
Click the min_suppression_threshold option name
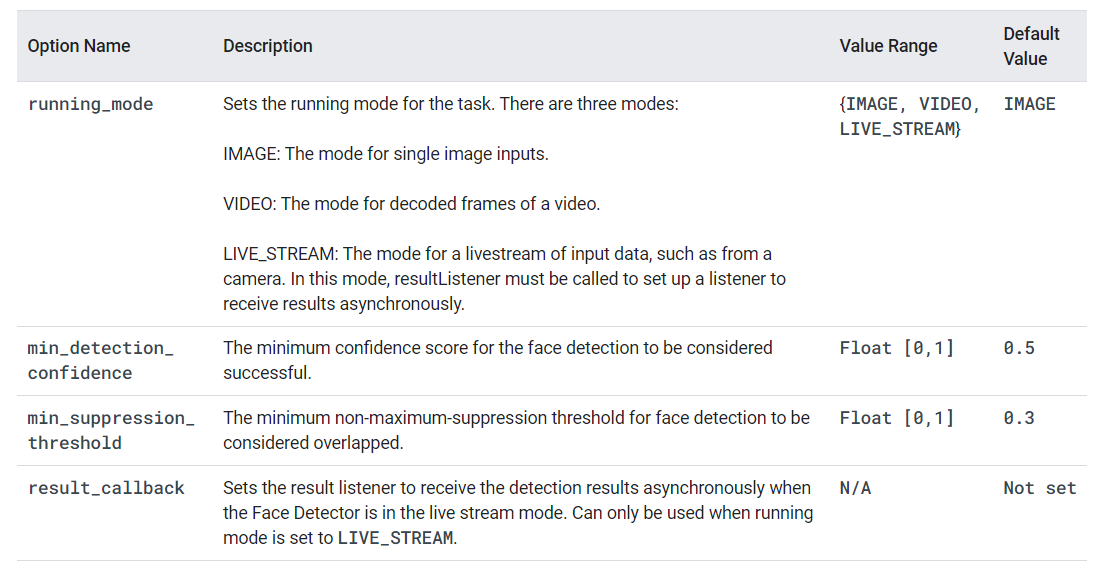[x=110, y=430]
